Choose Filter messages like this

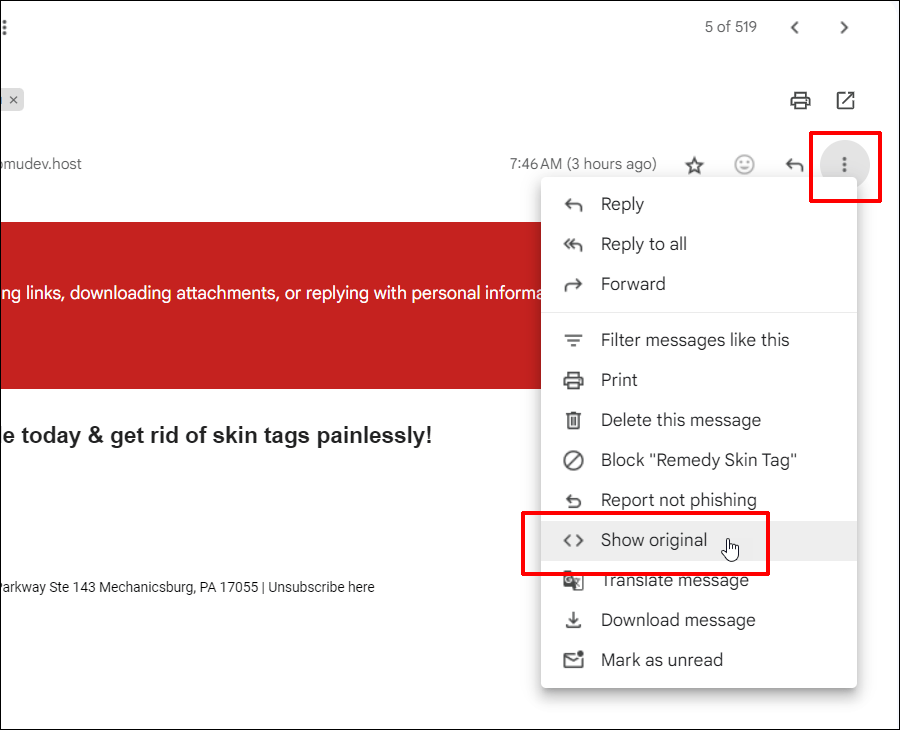coord(695,340)
